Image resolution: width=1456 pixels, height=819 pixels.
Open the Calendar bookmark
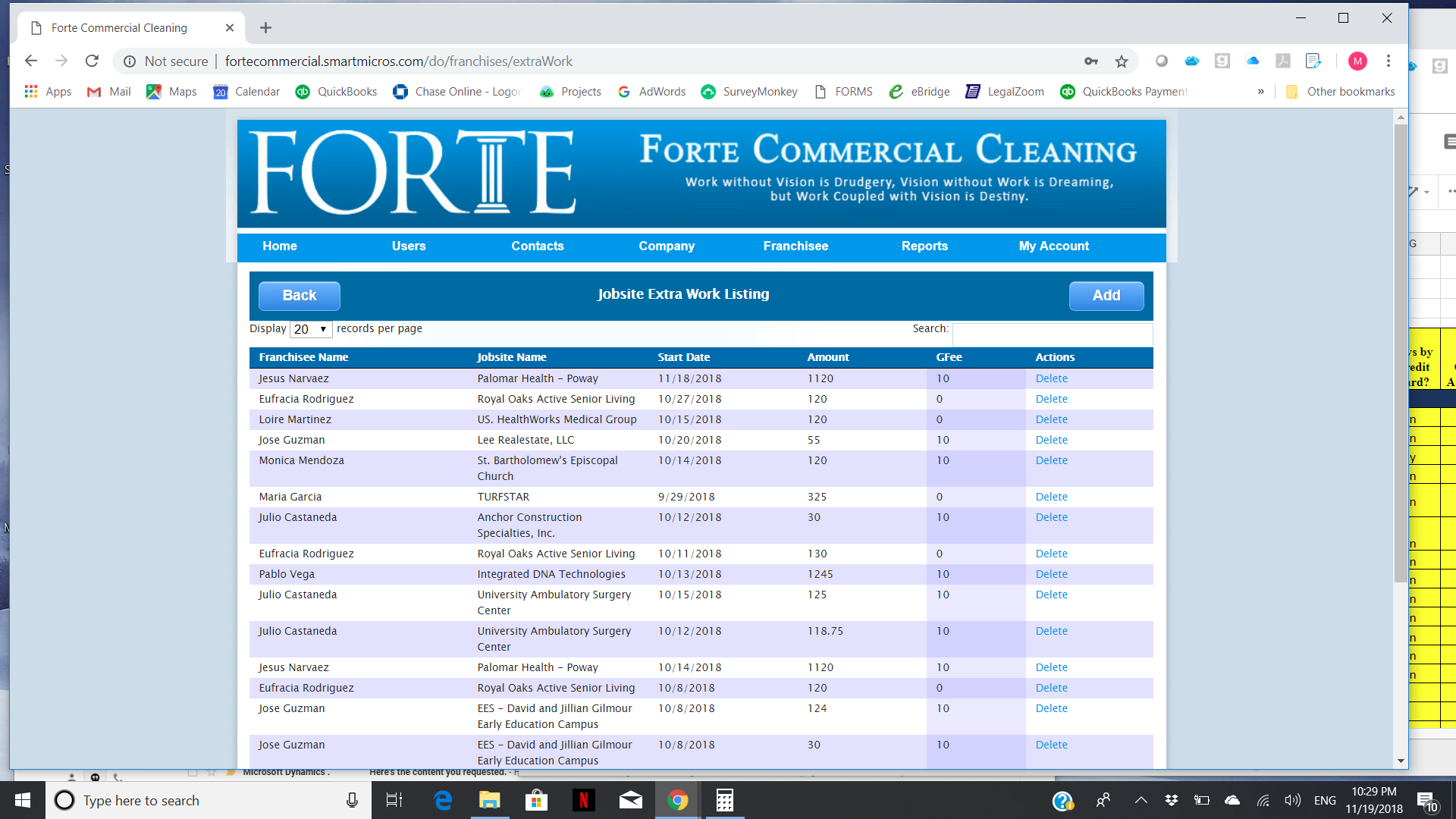[246, 92]
